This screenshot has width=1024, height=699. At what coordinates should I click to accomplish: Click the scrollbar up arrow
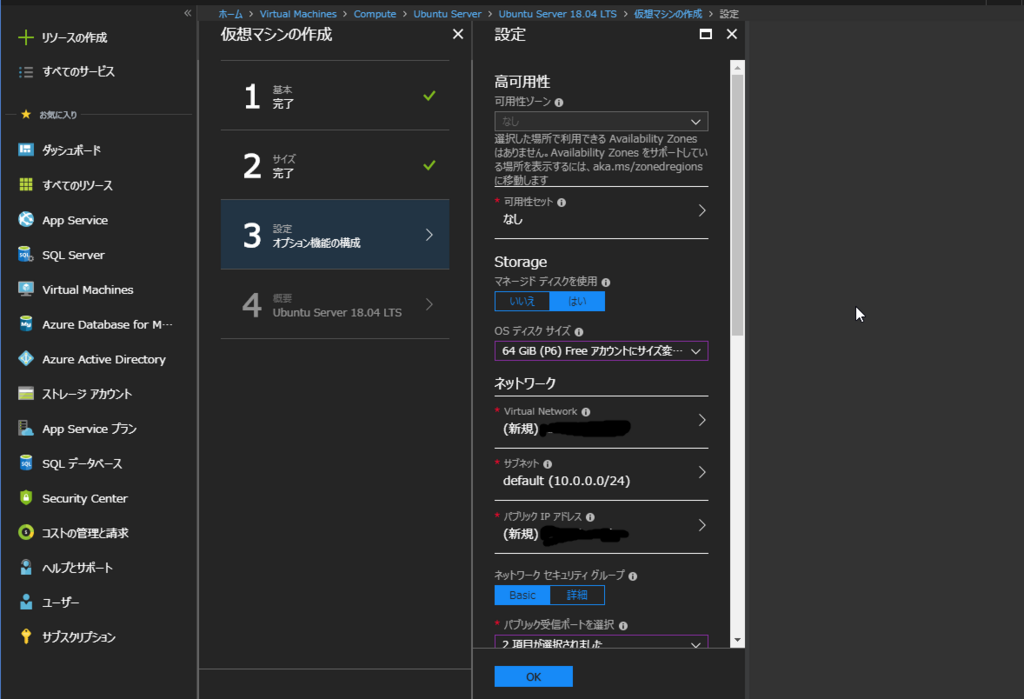pyautogui.click(x=737, y=67)
